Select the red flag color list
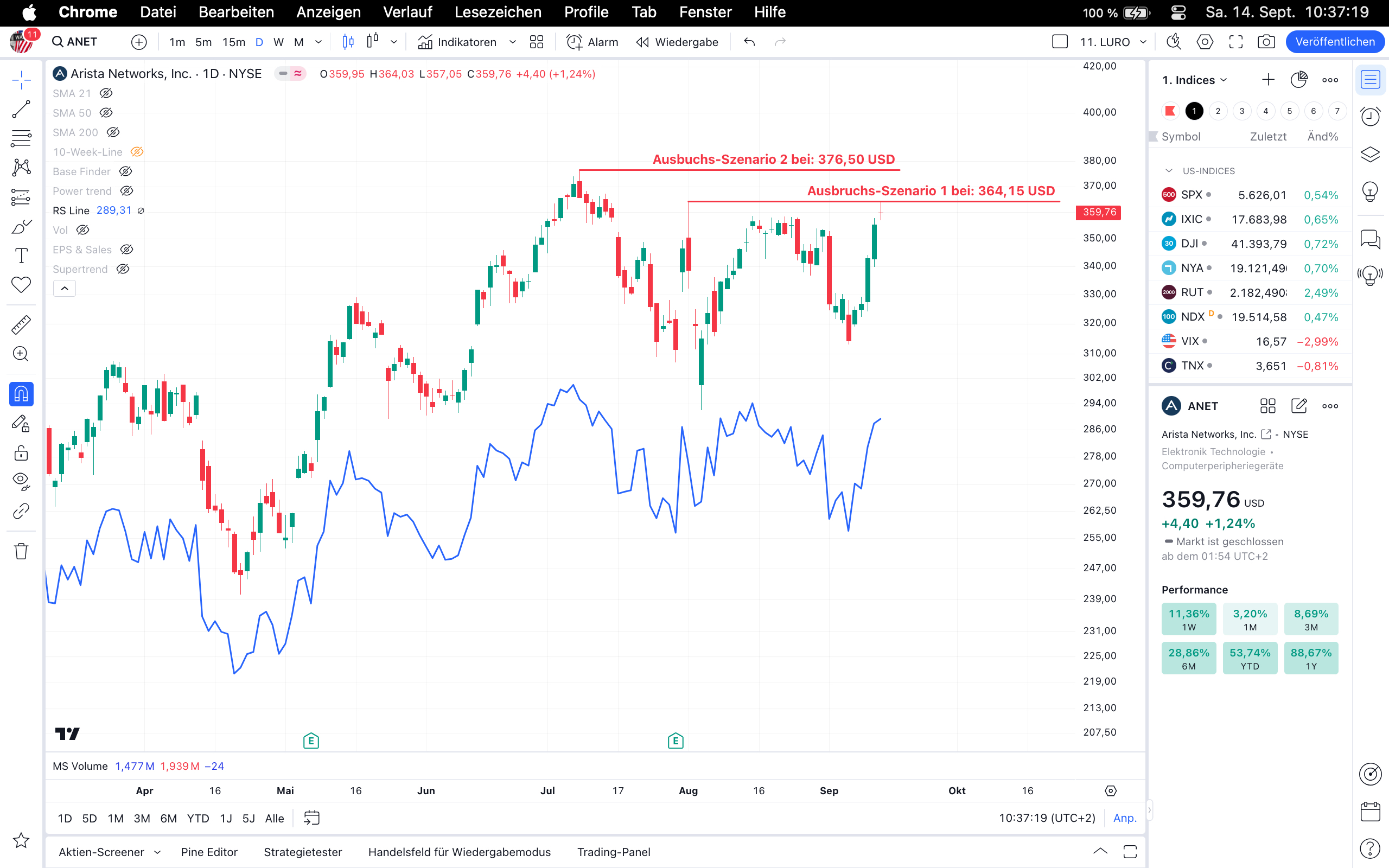Viewport: 1389px width, 868px height. 1170,111
